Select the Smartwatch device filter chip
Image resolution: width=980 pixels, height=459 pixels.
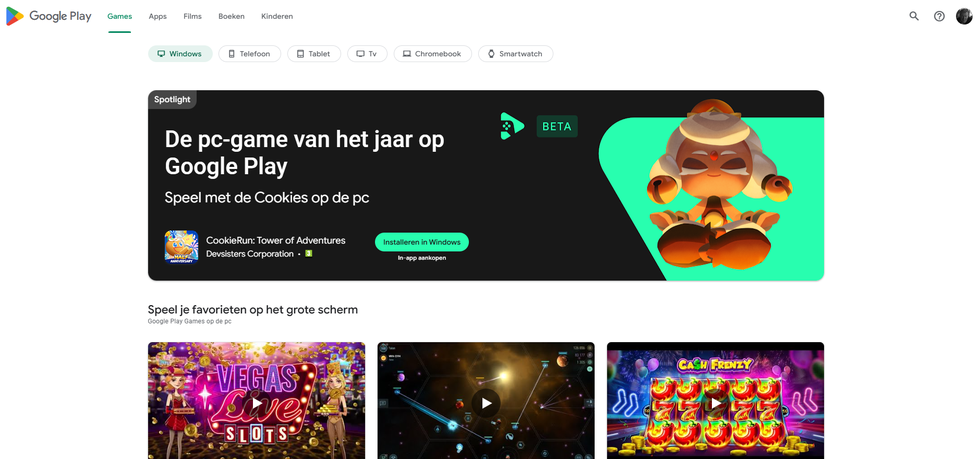516,54
